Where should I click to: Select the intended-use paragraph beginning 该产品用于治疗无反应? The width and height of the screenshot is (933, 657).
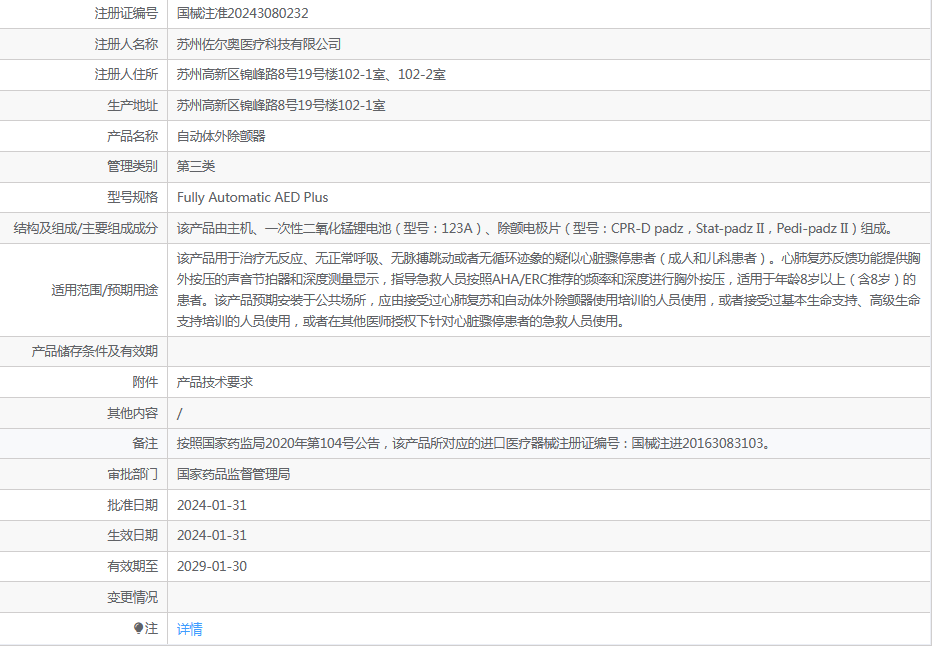pos(549,290)
